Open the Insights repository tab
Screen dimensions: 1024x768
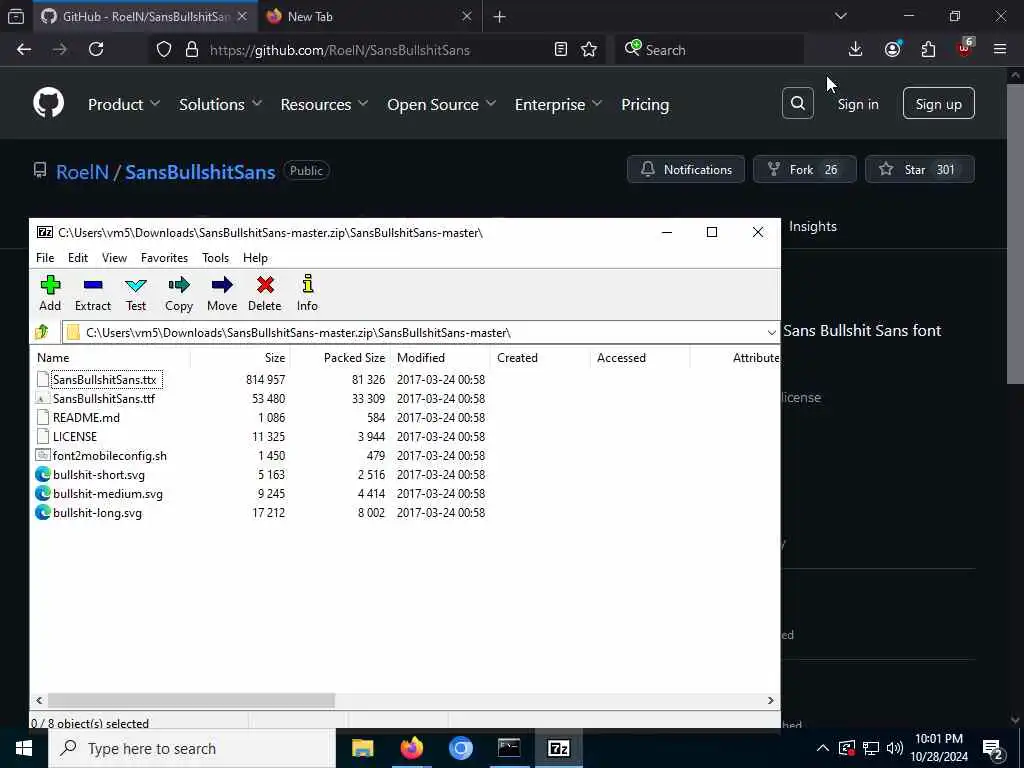point(812,226)
